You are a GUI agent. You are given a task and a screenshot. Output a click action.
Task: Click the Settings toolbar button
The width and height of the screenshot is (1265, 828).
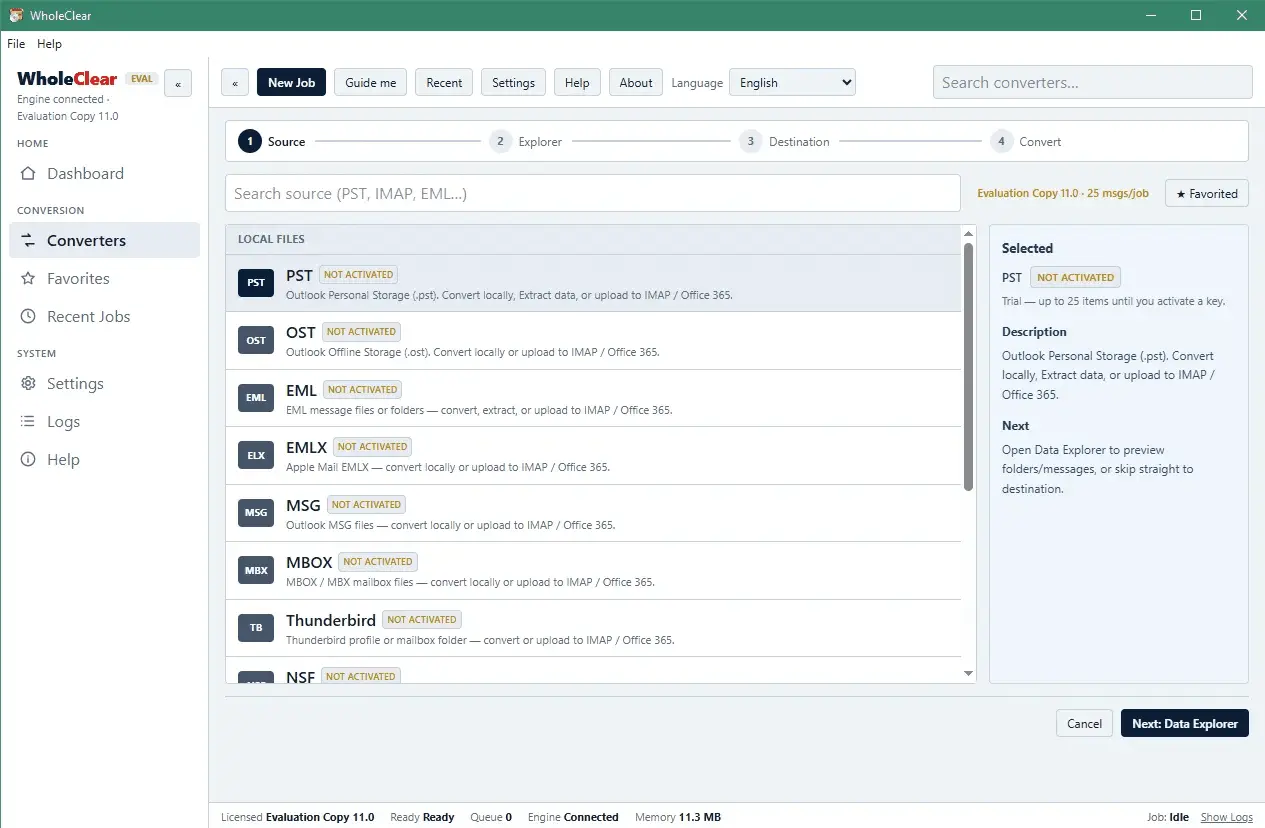[x=514, y=83]
